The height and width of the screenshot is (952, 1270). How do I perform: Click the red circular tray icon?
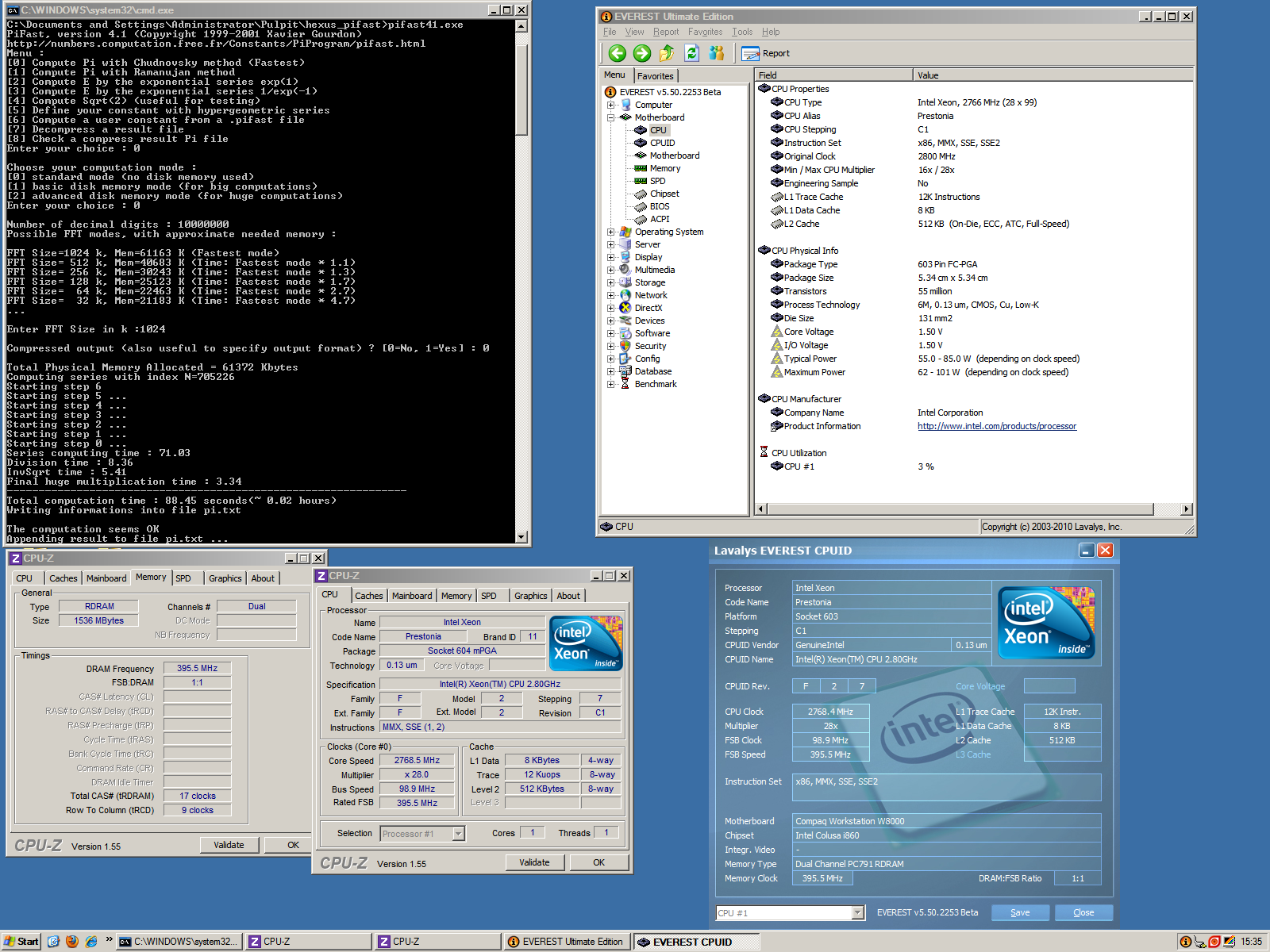1214,942
